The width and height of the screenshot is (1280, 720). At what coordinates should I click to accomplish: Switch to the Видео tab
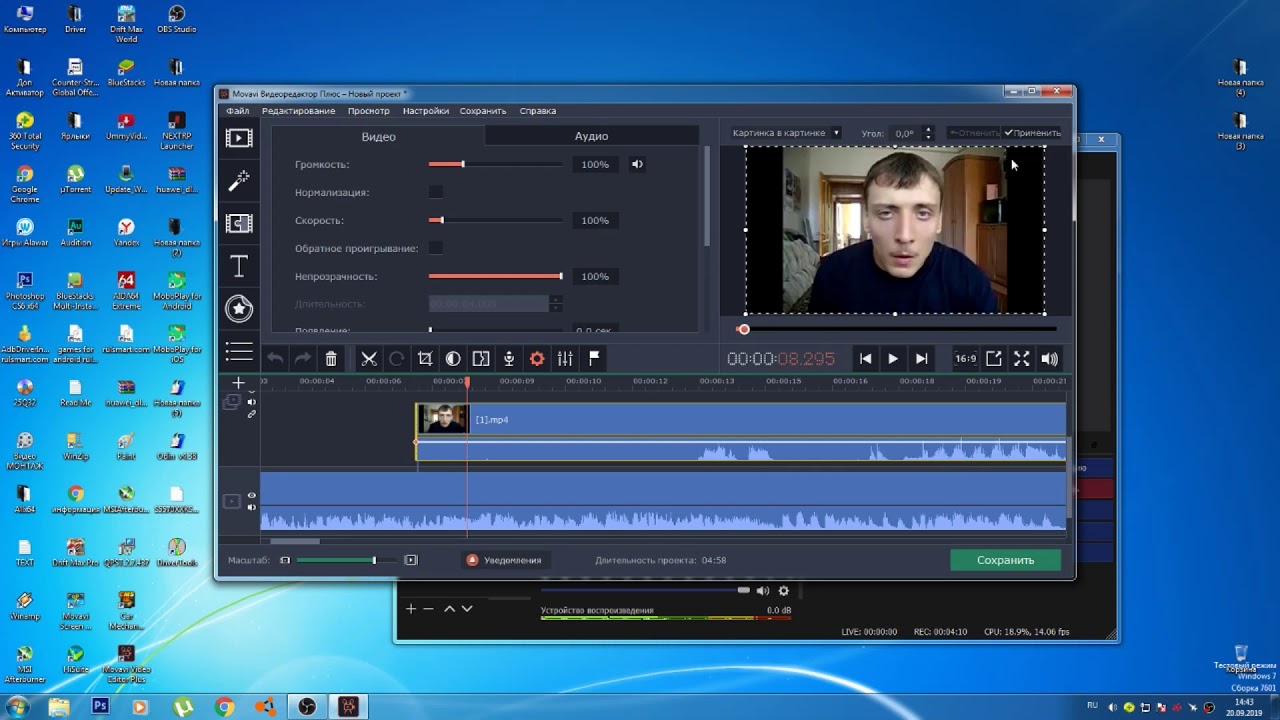point(378,136)
